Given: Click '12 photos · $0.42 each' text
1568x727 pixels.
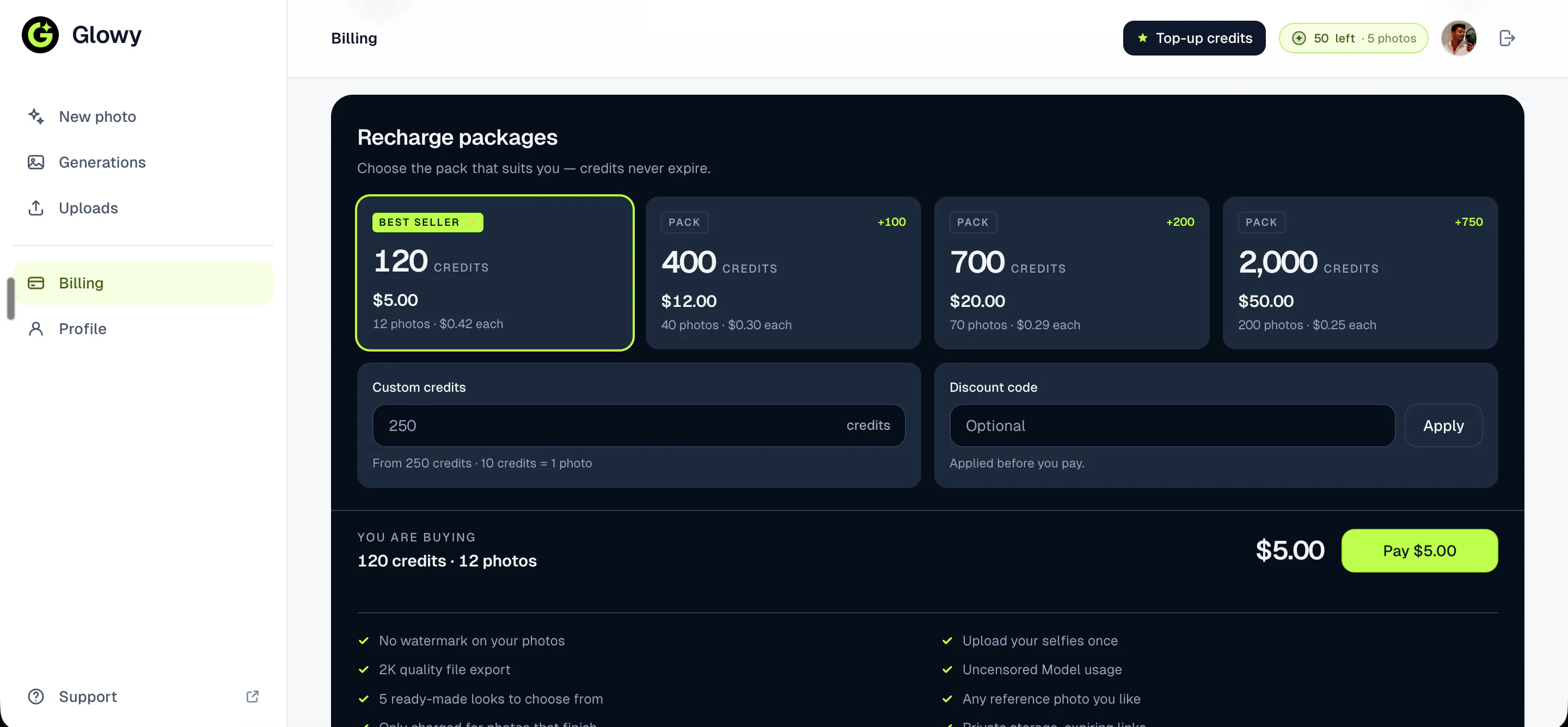Looking at the screenshot, I should point(438,324).
